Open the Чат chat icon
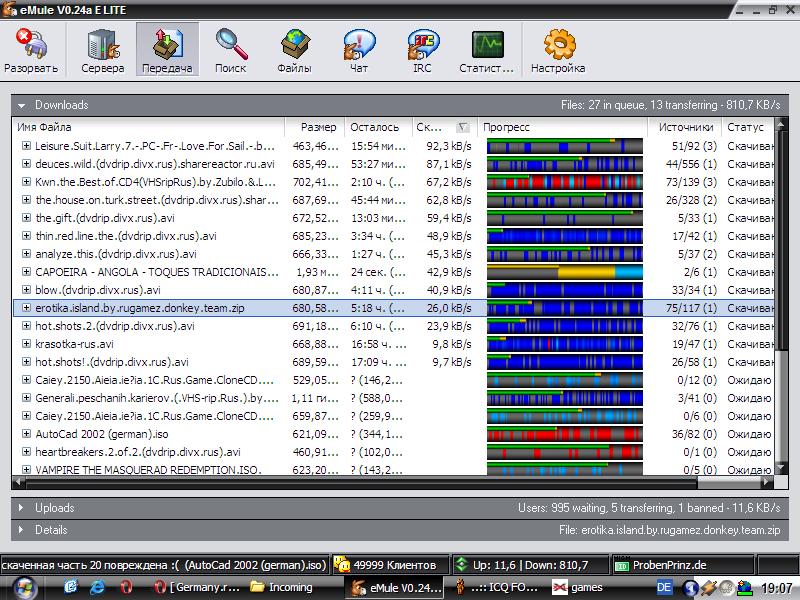Screen dimensions: 800x600 [359, 44]
